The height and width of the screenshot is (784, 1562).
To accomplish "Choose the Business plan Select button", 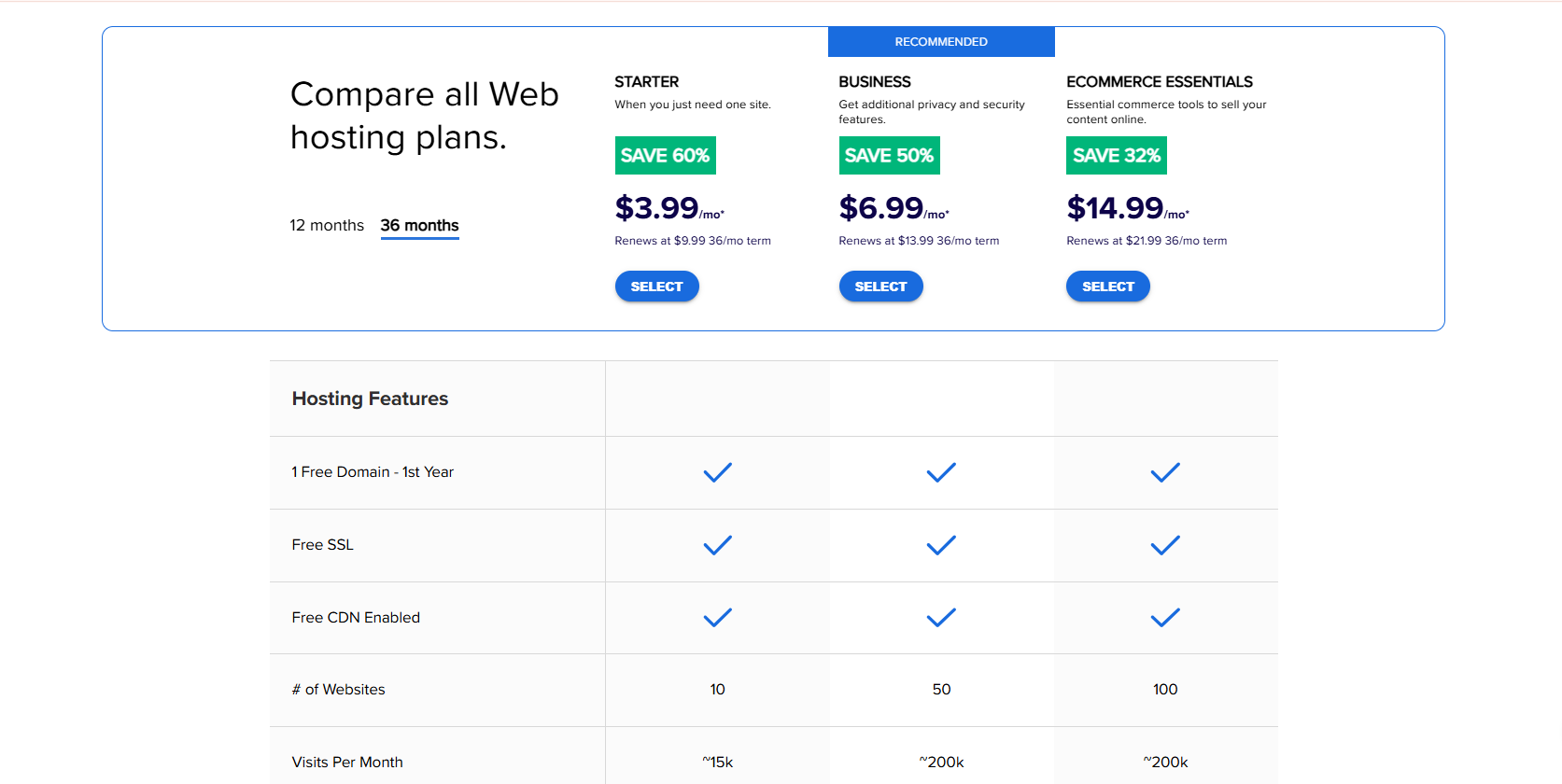I will point(880,287).
